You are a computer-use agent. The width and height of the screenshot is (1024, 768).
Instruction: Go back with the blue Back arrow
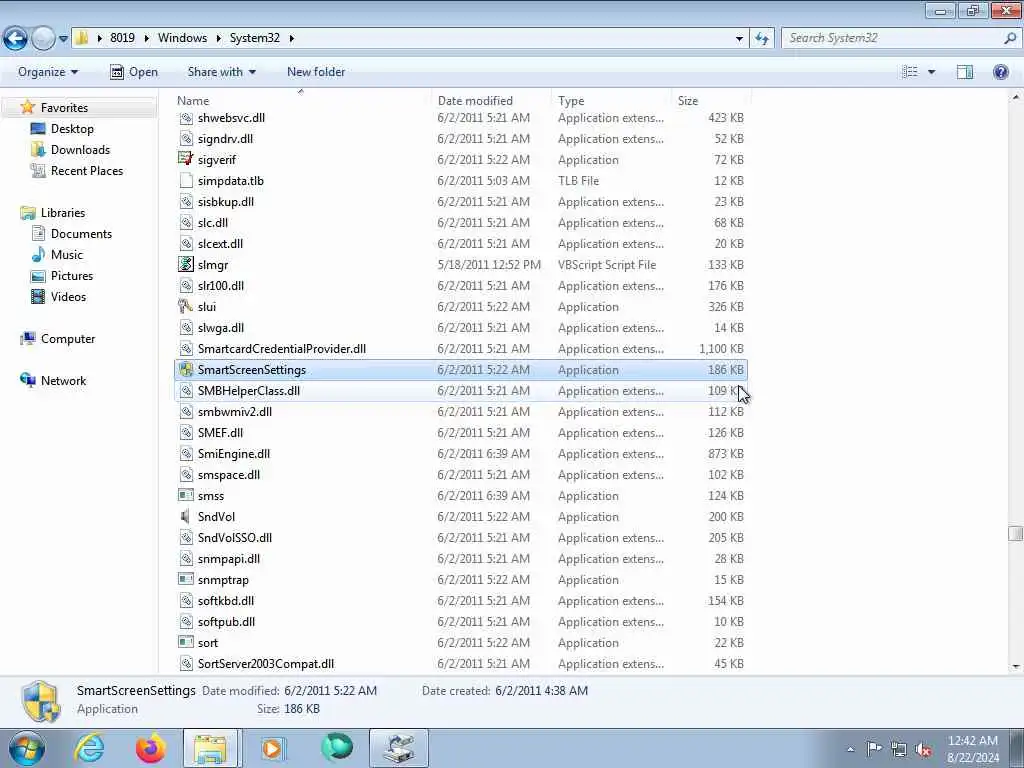[16, 38]
